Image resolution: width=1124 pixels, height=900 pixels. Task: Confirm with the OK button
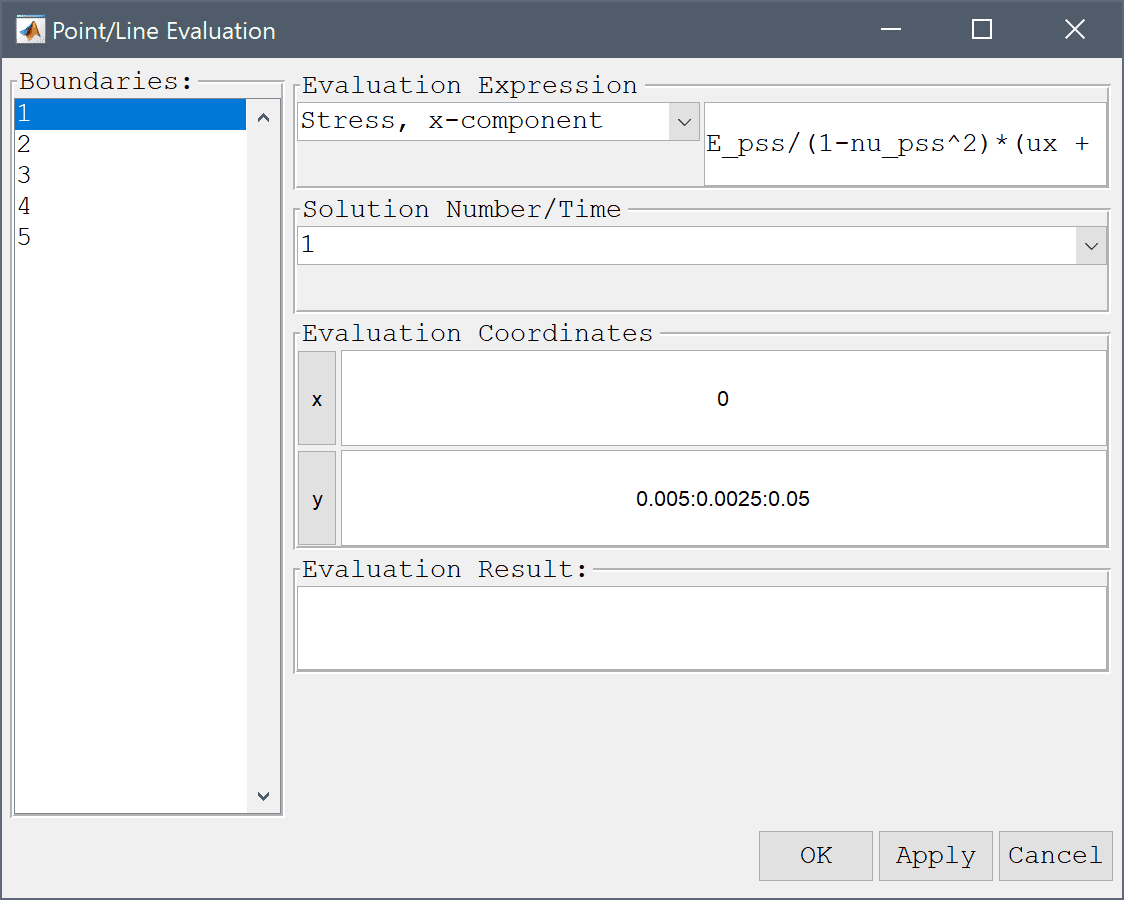pyautogui.click(x=816, y=856)
